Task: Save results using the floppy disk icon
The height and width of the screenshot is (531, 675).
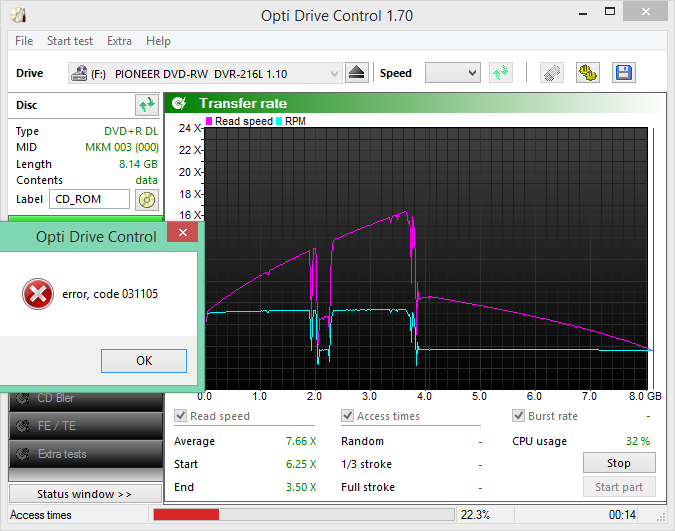Action: click(x=624, y=73)
